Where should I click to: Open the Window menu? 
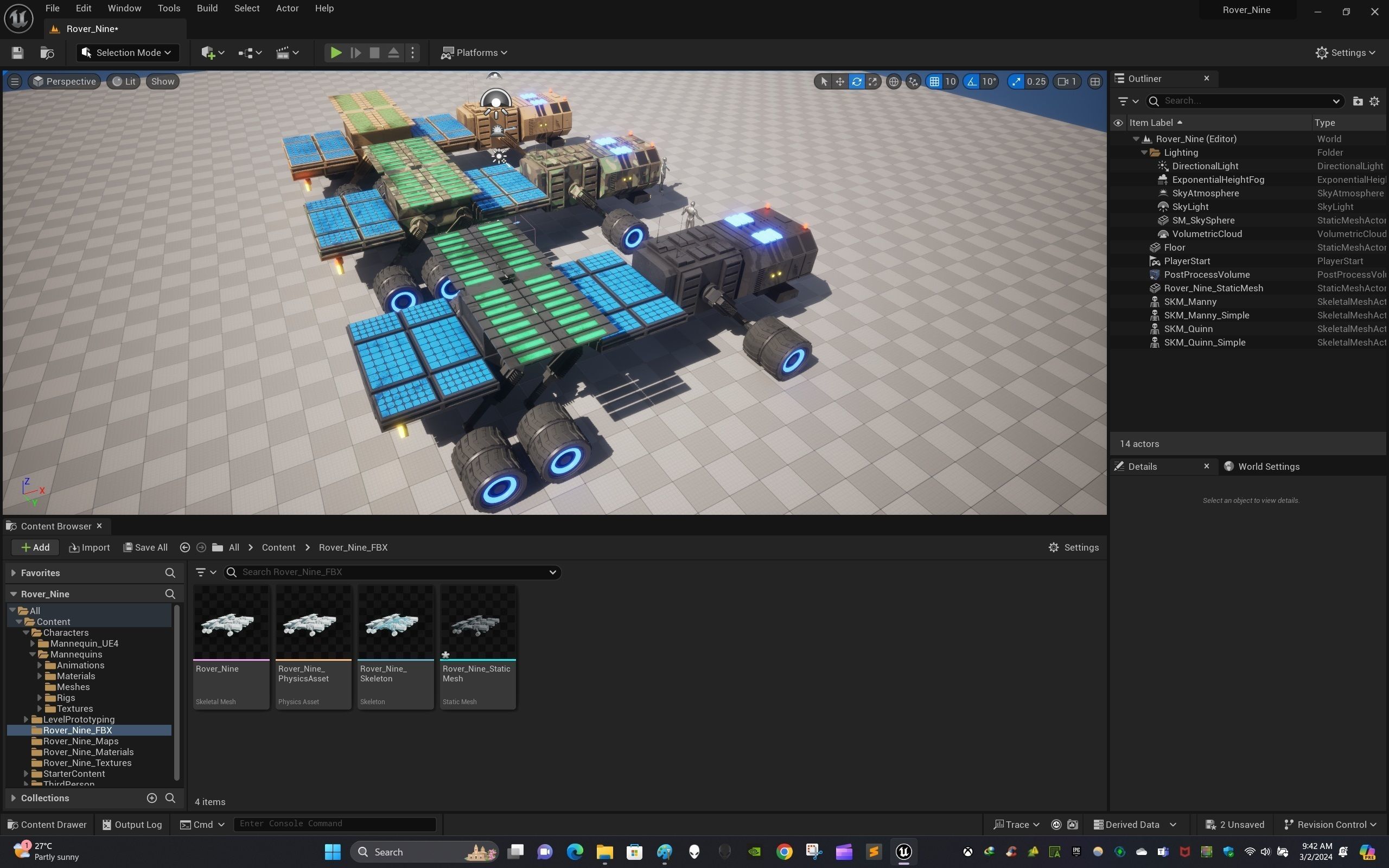[x=124, y=8]
